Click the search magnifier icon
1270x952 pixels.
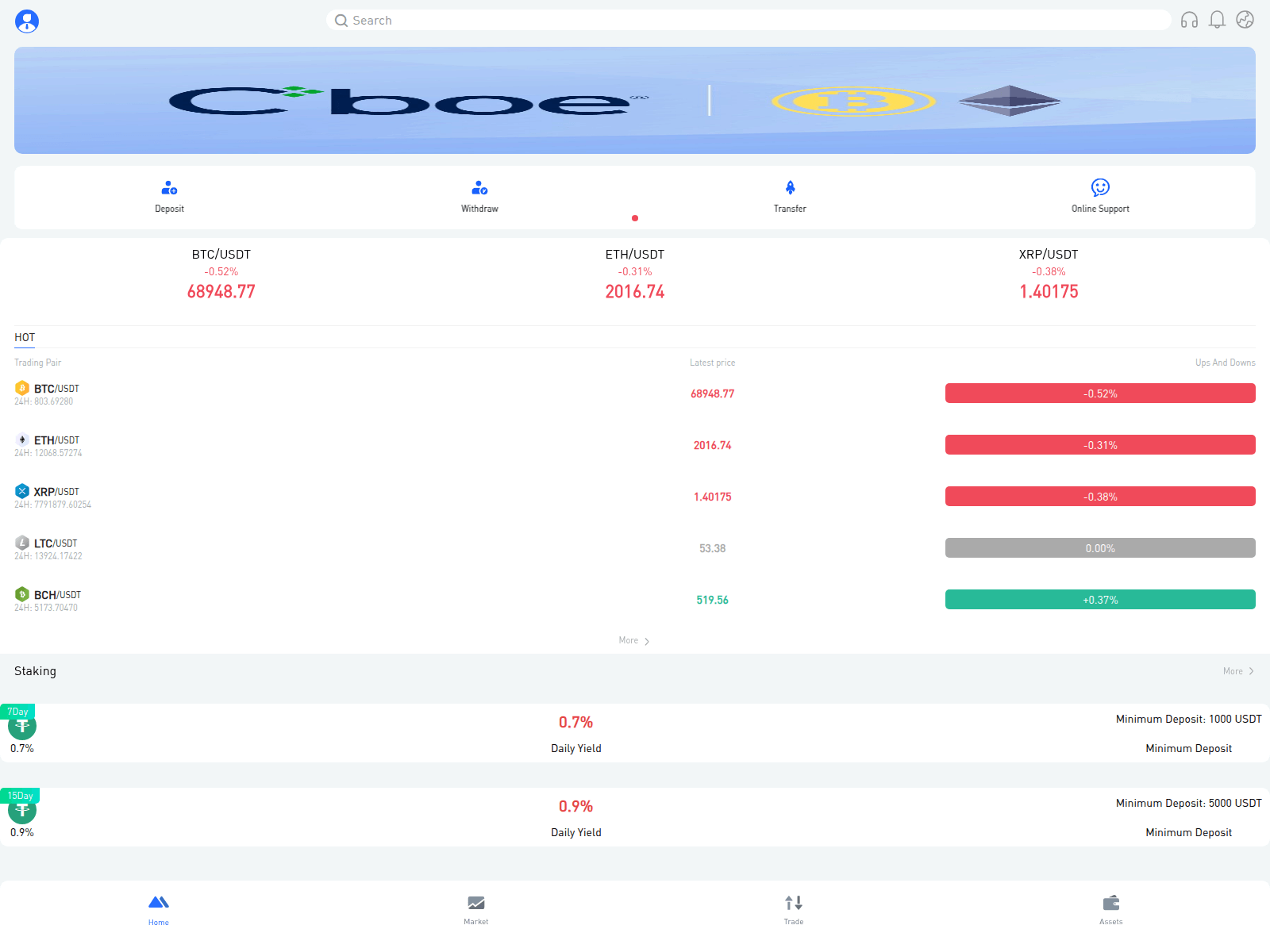point(341,21)
